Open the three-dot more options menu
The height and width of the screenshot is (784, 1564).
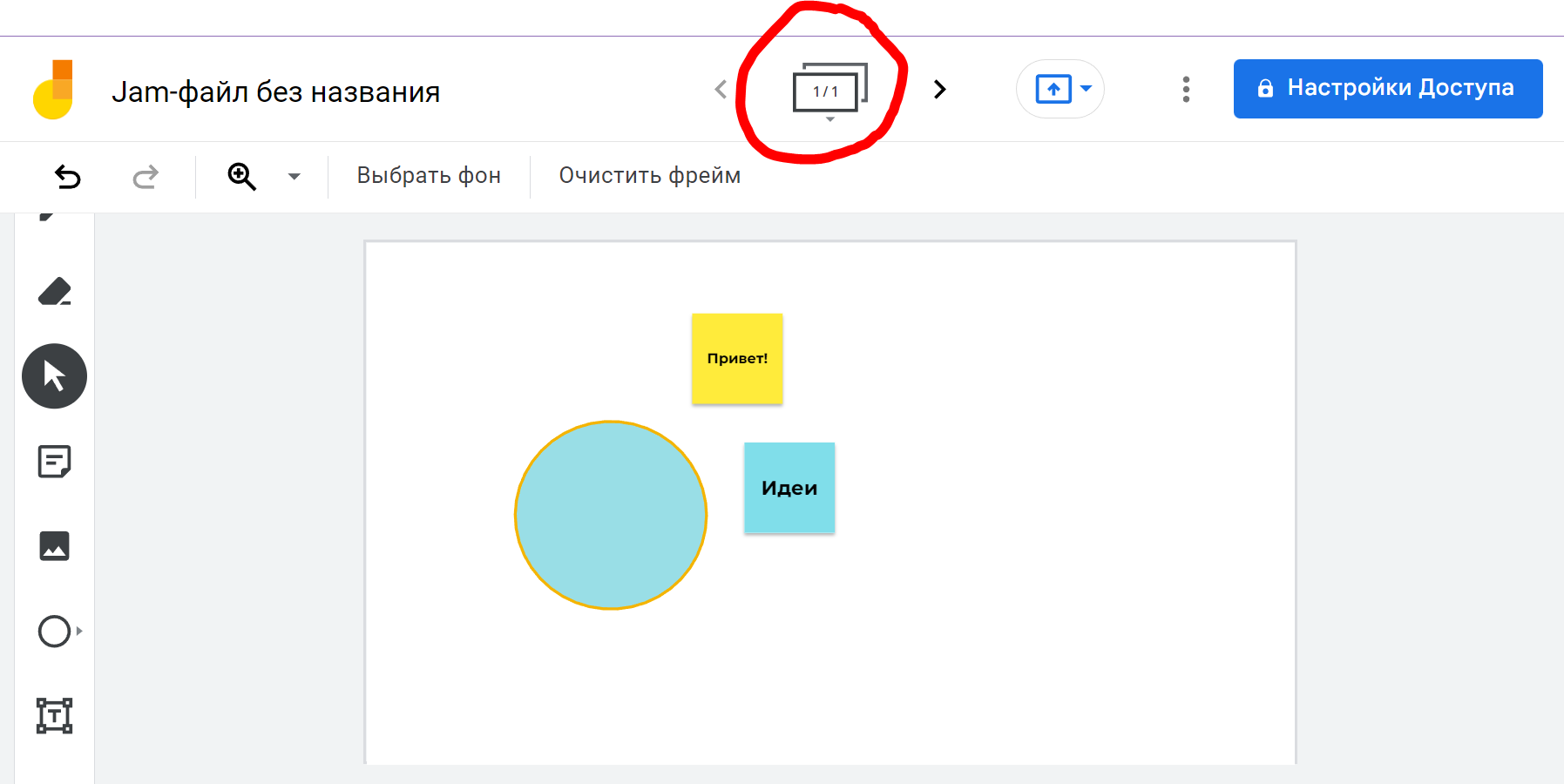coord(1186,89)
